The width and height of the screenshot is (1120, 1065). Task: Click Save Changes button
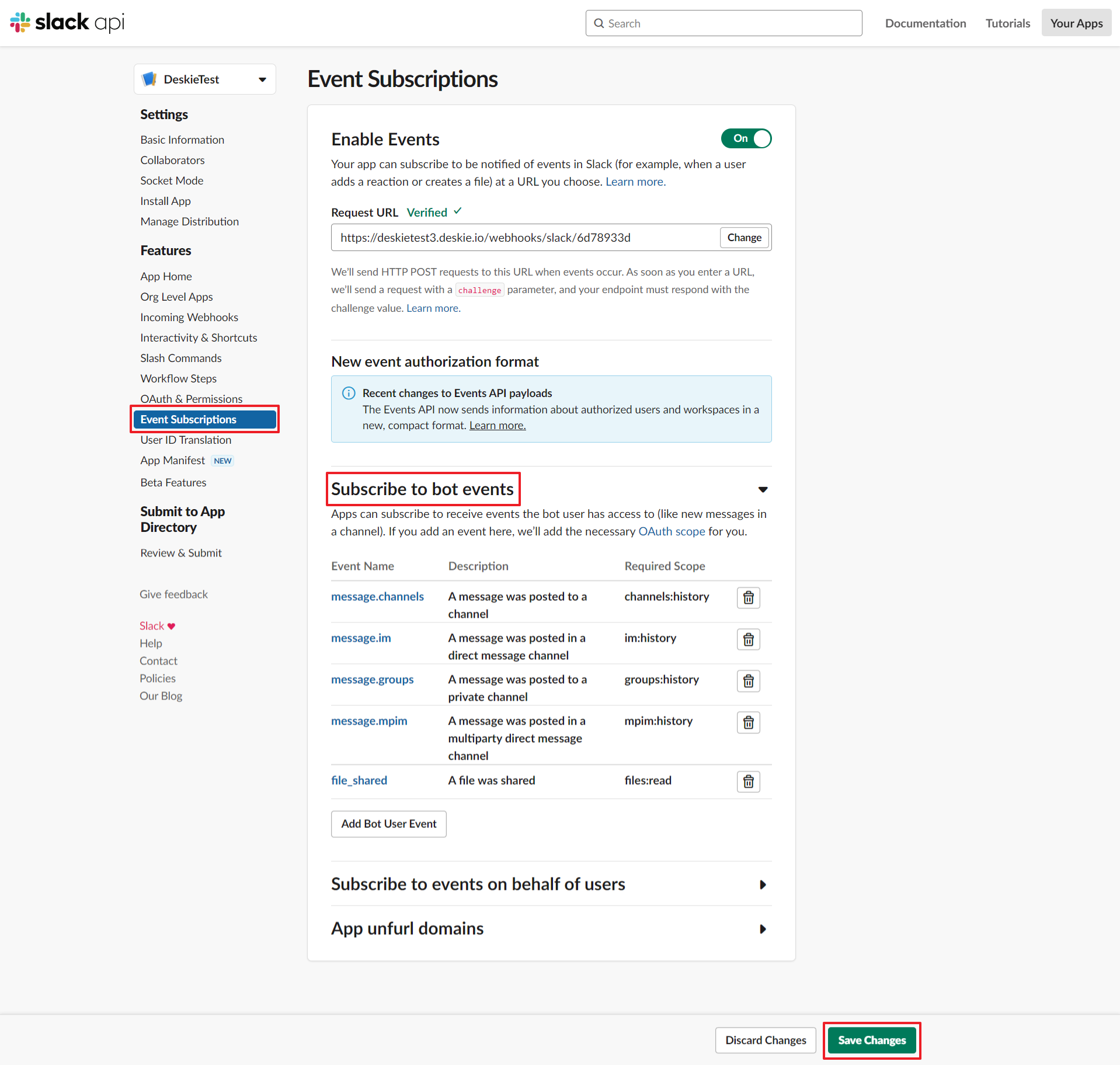(872, 1040)
